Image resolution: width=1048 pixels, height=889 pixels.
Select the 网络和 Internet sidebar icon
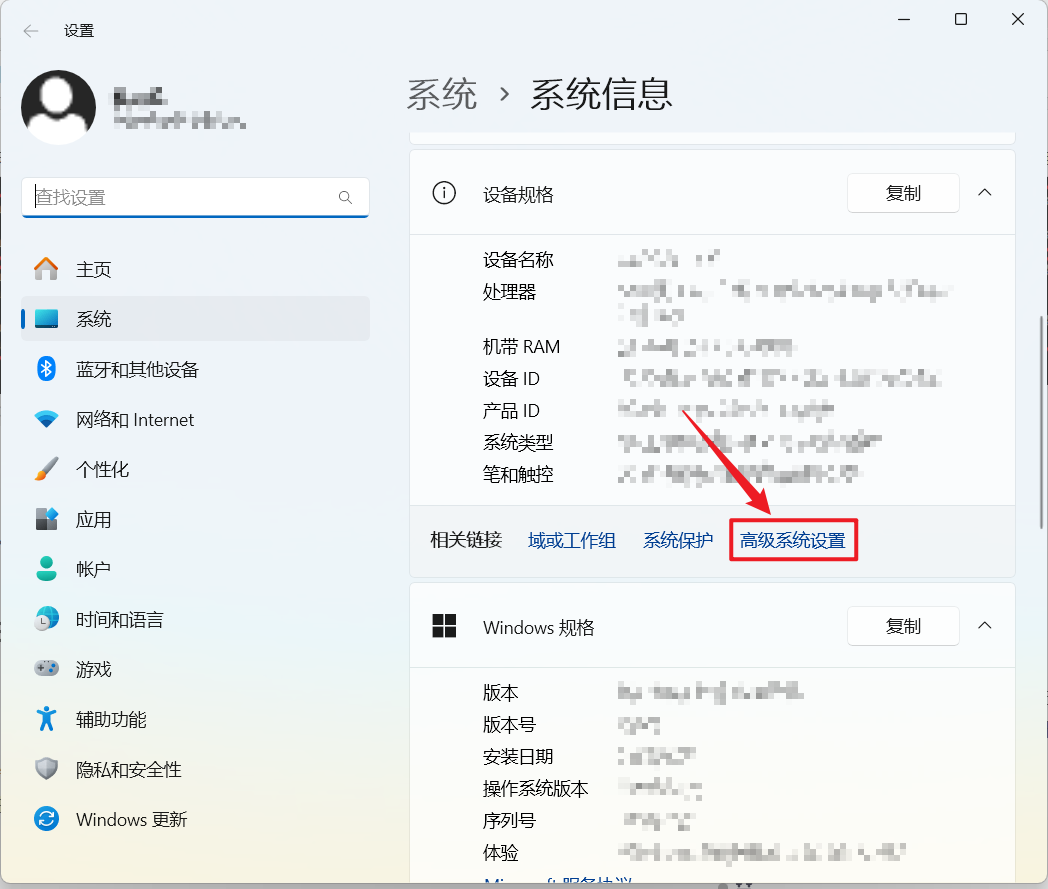tap(45, 419)
